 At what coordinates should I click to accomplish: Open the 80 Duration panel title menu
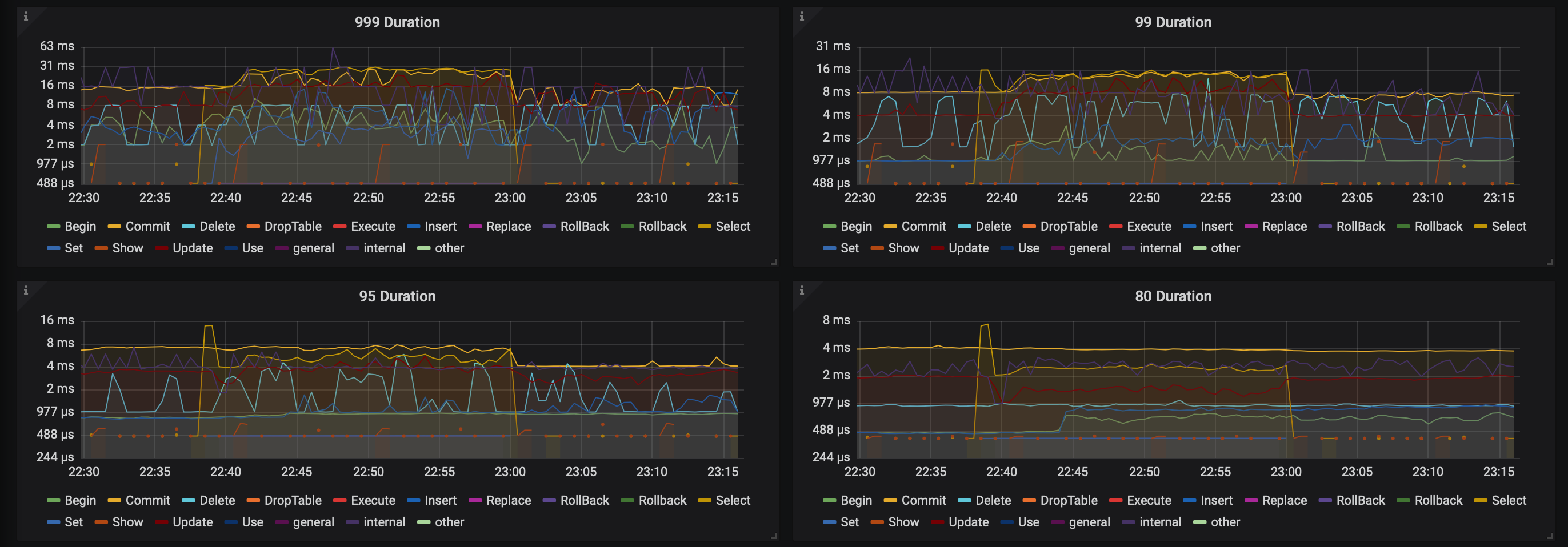(1173, 296)
